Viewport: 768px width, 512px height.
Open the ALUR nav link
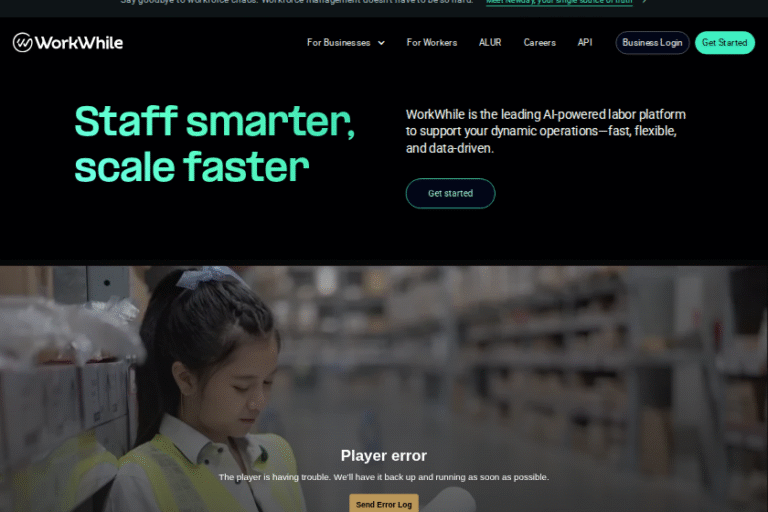pyautogui.click(x=490, y=43)
